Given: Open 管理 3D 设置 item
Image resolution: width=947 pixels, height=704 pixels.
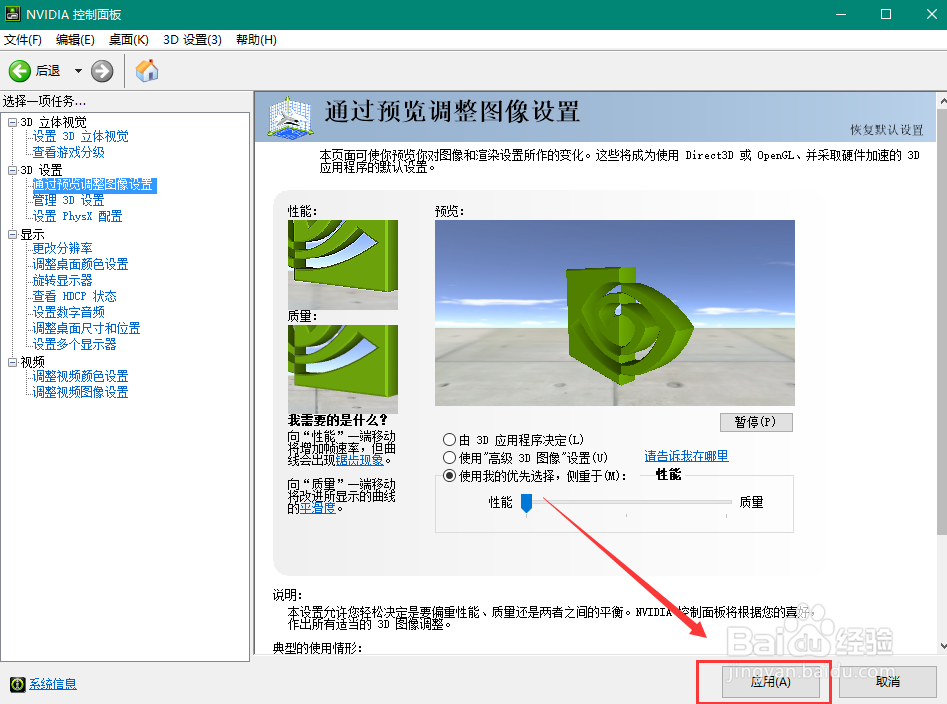Looking at the screenshot, I should point(68,200).
